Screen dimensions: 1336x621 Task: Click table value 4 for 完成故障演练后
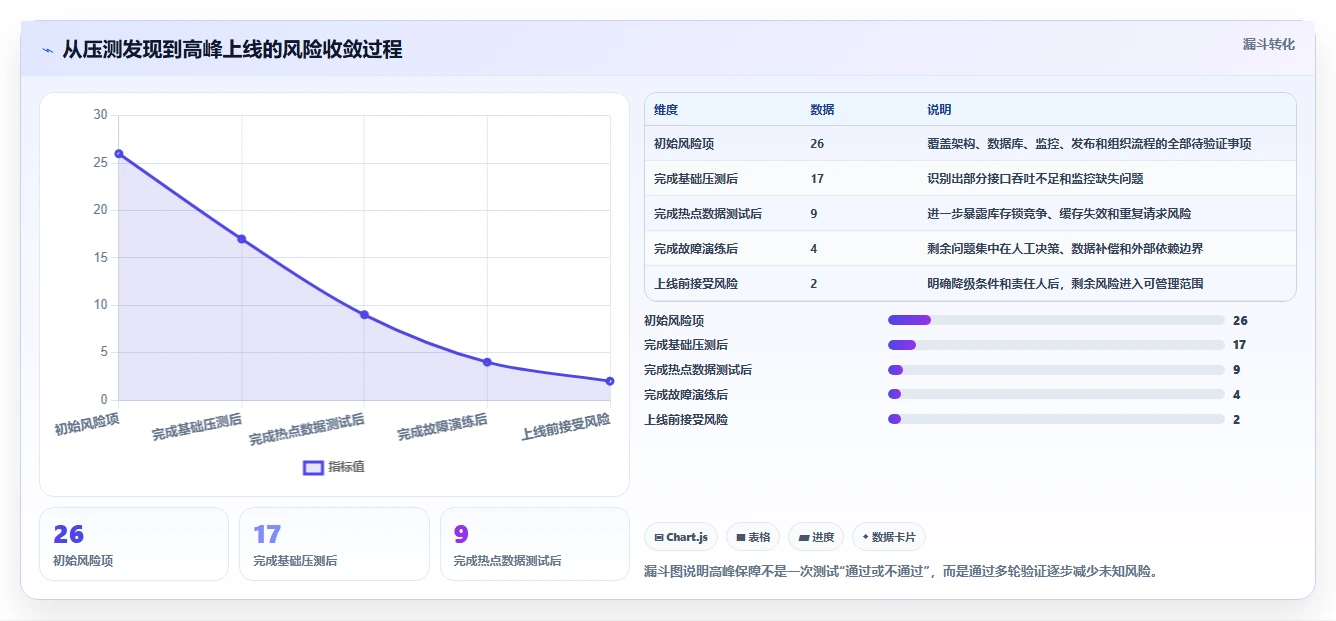coord(814,249)
